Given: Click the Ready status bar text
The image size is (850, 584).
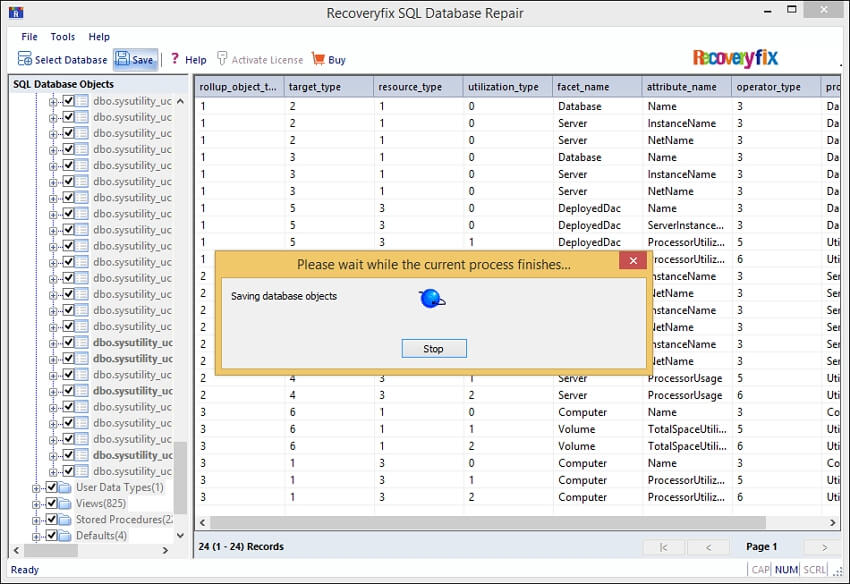Looking at the screenshot, I should pos(25,570).
